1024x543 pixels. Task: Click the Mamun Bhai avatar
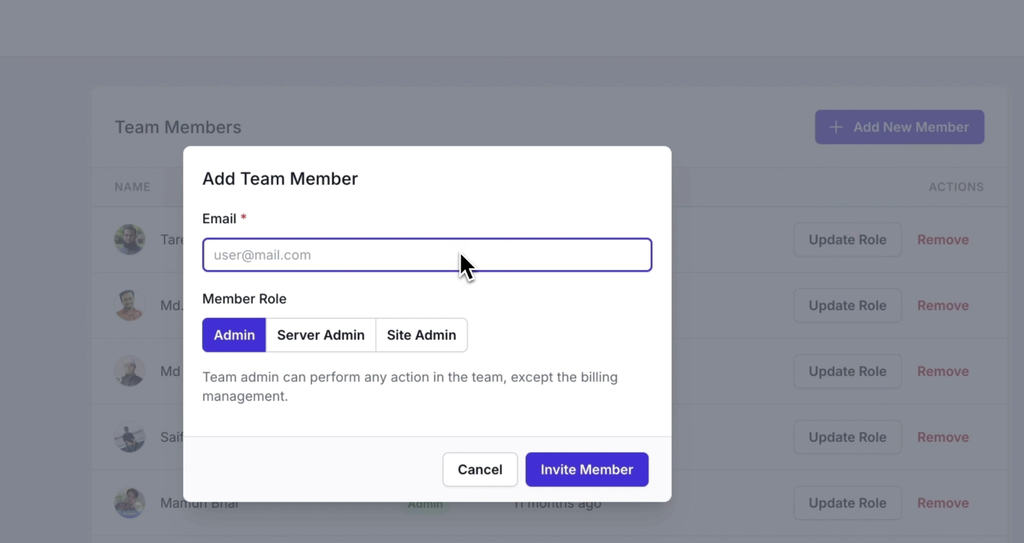[129, 503]
